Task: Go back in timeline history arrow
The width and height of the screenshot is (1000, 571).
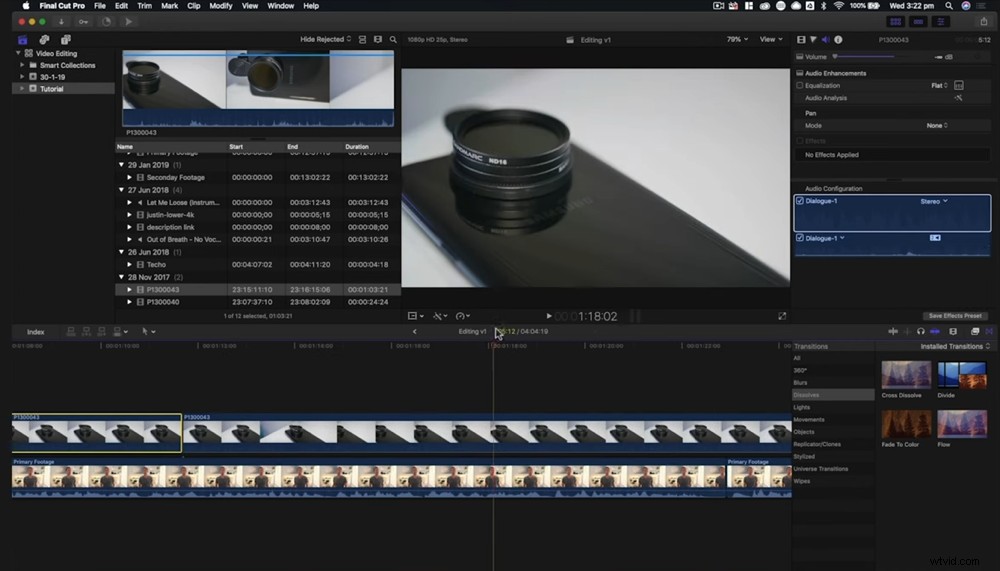Action: pos(415,332)
